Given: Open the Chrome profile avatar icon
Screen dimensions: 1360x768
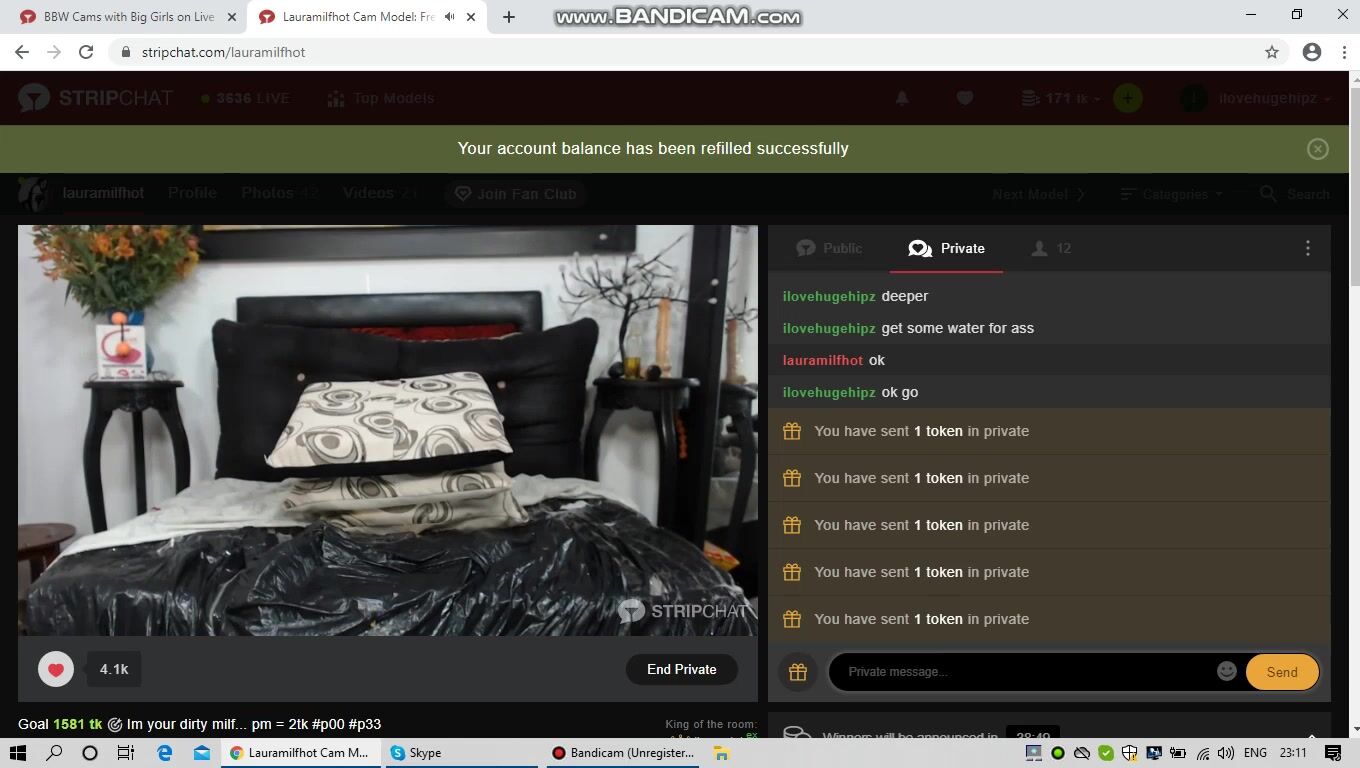Looking at the screenshot, I should [x=1312, y=52].
